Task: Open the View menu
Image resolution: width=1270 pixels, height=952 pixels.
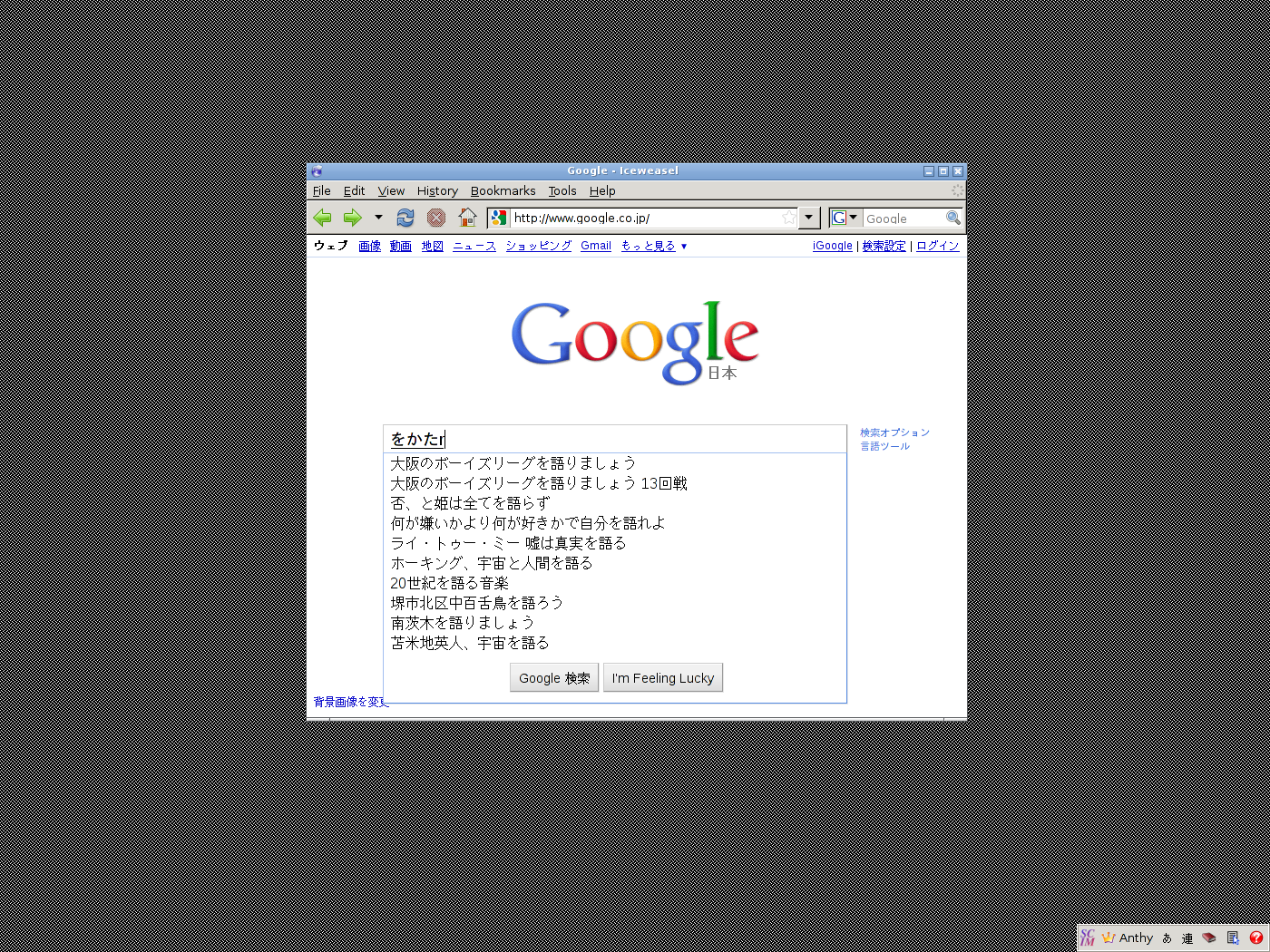Action: [391, 190]
